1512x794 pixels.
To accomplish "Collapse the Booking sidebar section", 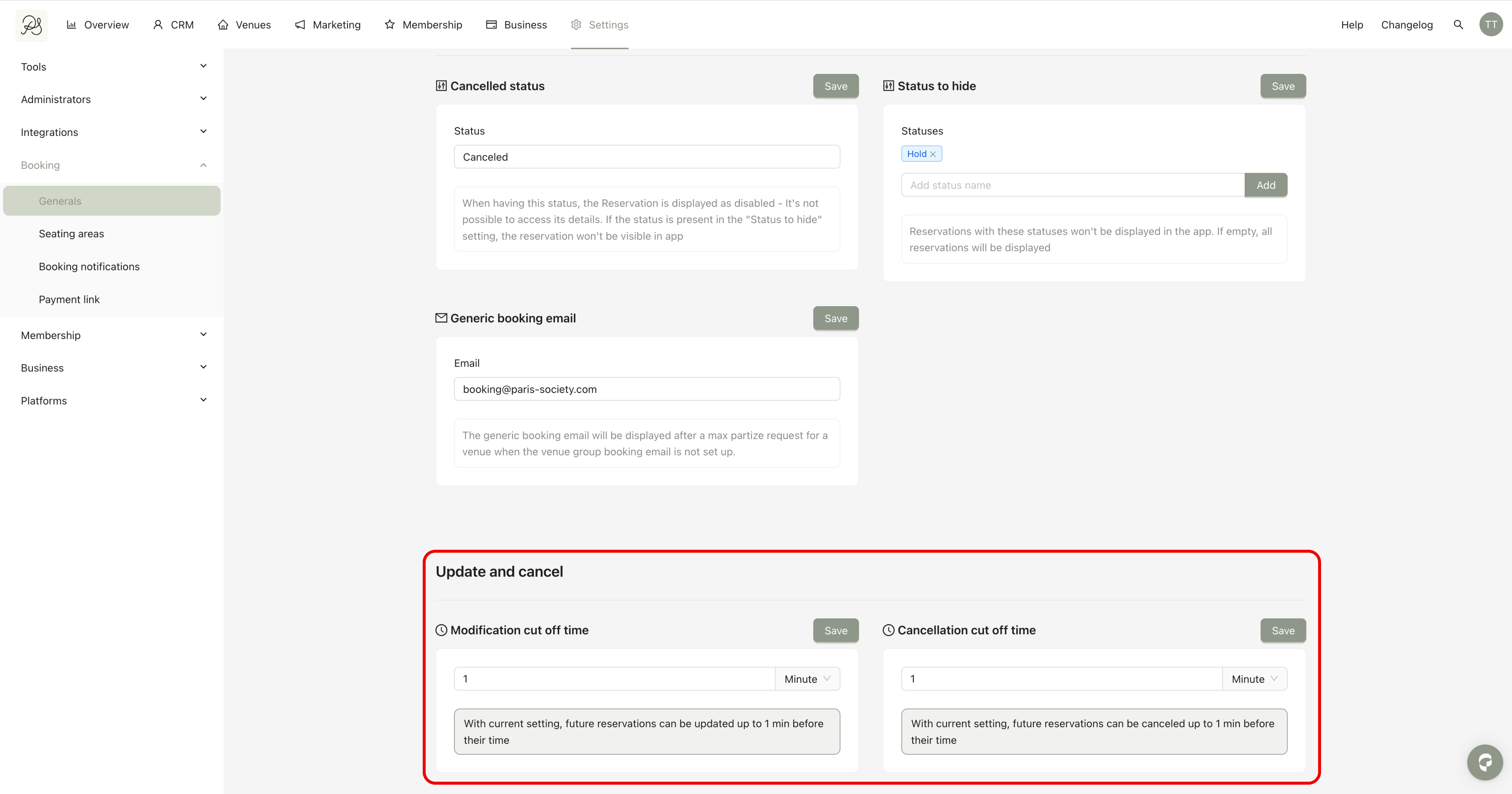I will 111,165.
